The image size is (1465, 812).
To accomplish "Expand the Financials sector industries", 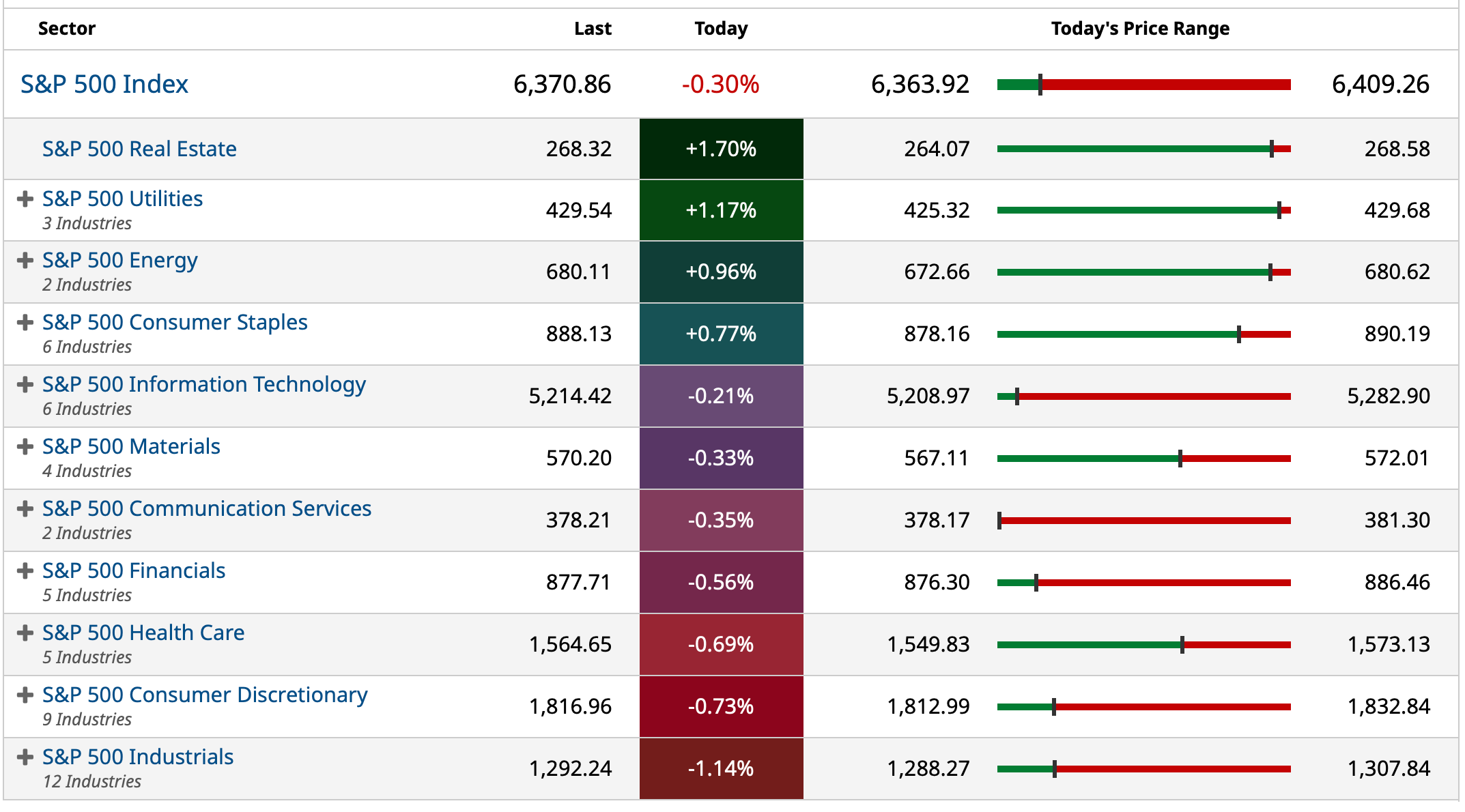I will click(x=25, y=571).
